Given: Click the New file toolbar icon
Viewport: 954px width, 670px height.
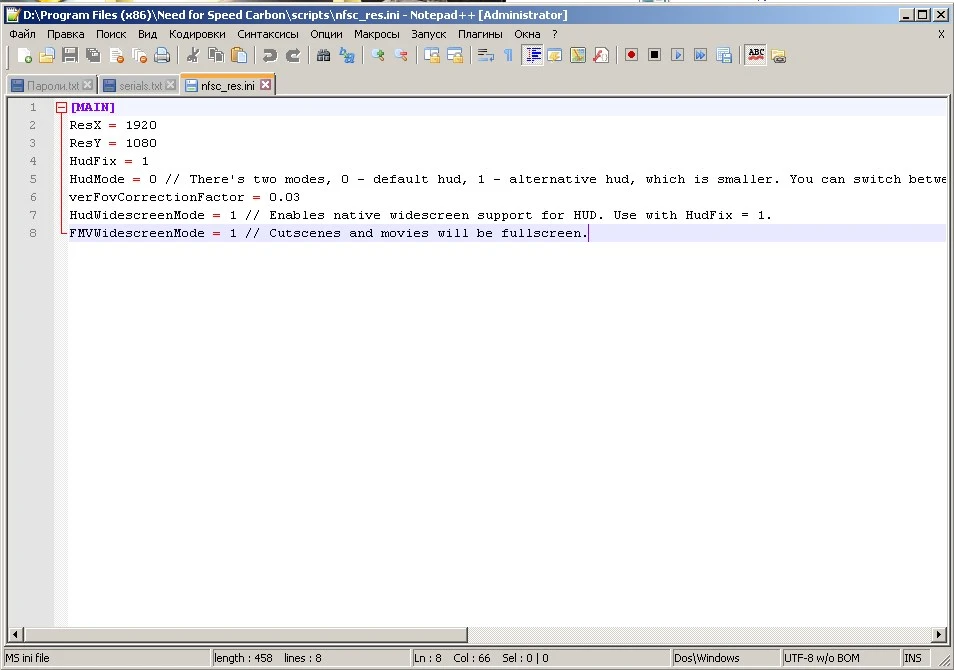Looking at the screenshot, I should 25,55.
